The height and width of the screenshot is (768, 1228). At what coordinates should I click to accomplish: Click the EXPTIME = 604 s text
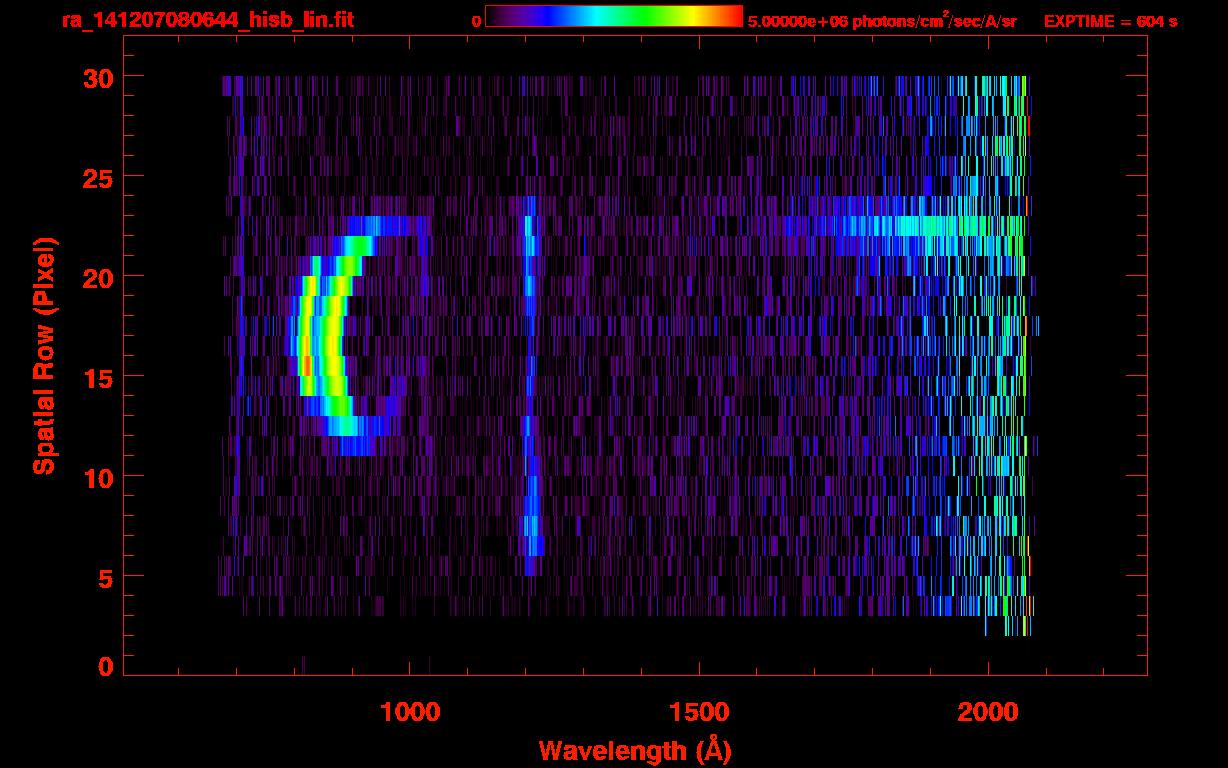[x=1110, y=21]
